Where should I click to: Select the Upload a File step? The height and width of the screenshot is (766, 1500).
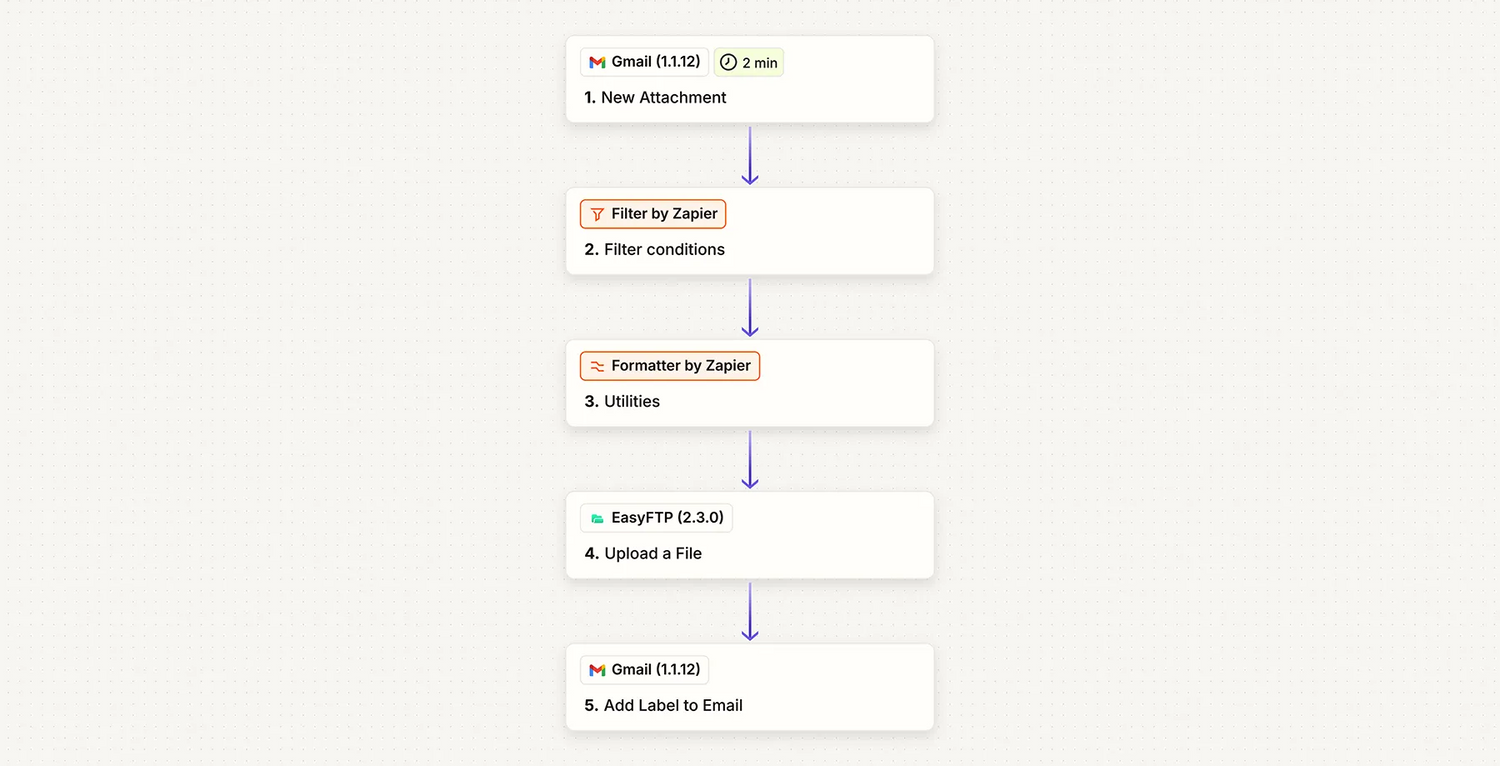coord(653,554)
